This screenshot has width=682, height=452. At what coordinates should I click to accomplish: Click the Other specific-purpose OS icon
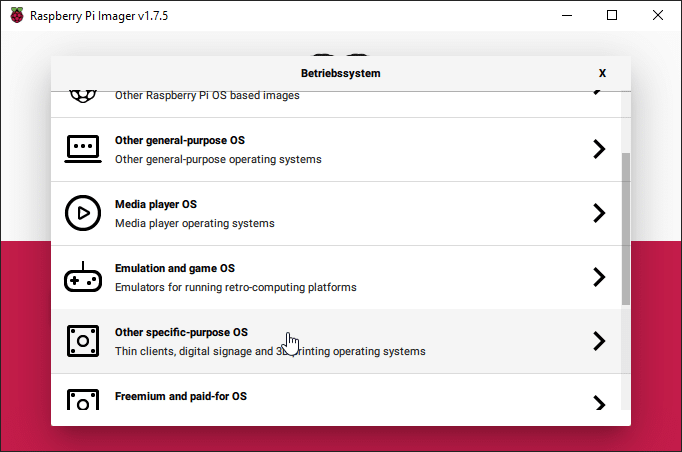(82, 341)
